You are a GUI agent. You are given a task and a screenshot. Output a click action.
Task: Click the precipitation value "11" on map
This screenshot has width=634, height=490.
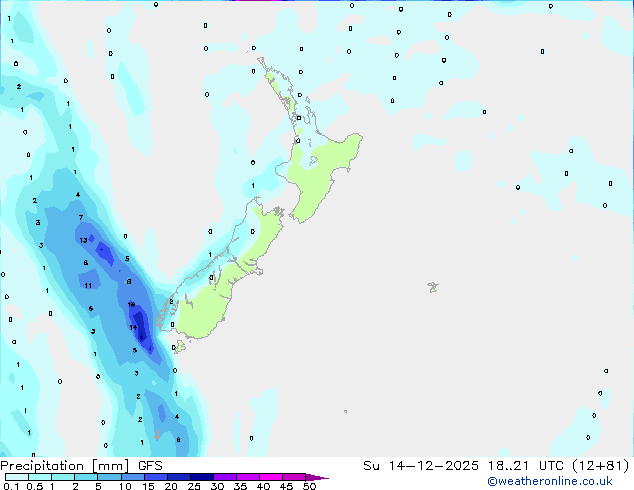(x=88, y=285)
